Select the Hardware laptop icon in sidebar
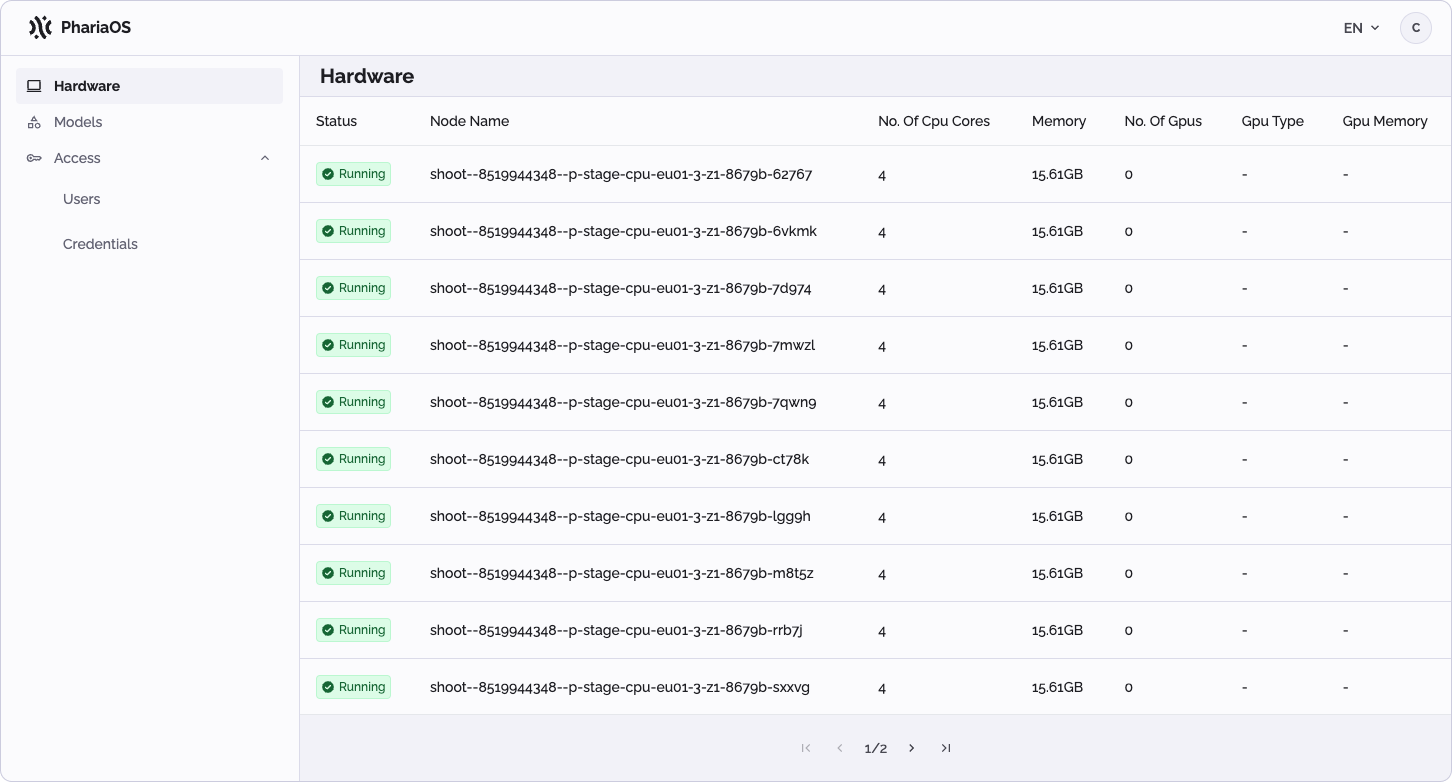Screen dimensions: 1452x782 point(34,85)
